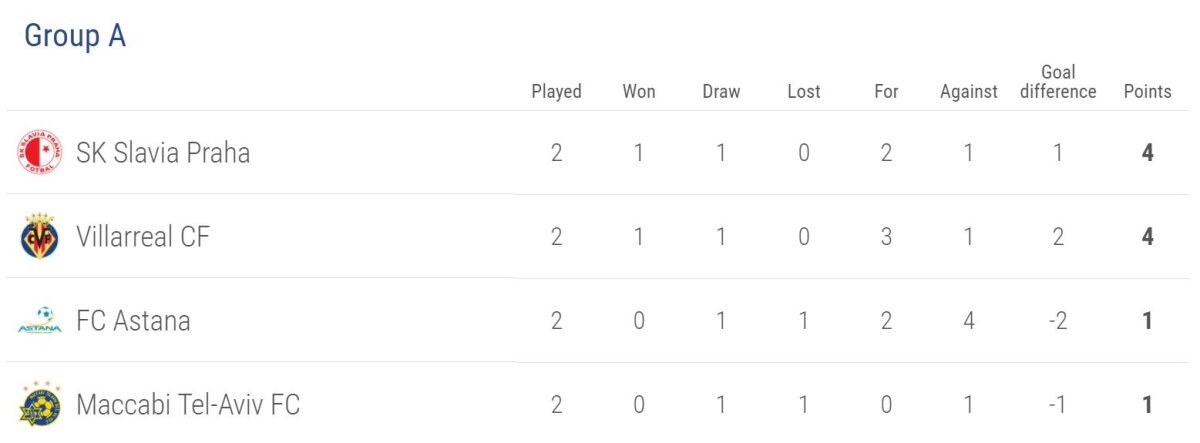This screenshot has height=443, width=1200.
Task: Click the Goal difference column header
Action: click(1058, 82)
